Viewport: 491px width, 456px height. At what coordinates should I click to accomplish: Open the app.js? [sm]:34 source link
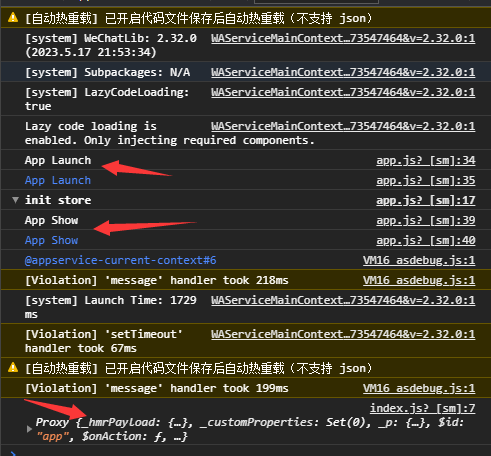(426, 160)
